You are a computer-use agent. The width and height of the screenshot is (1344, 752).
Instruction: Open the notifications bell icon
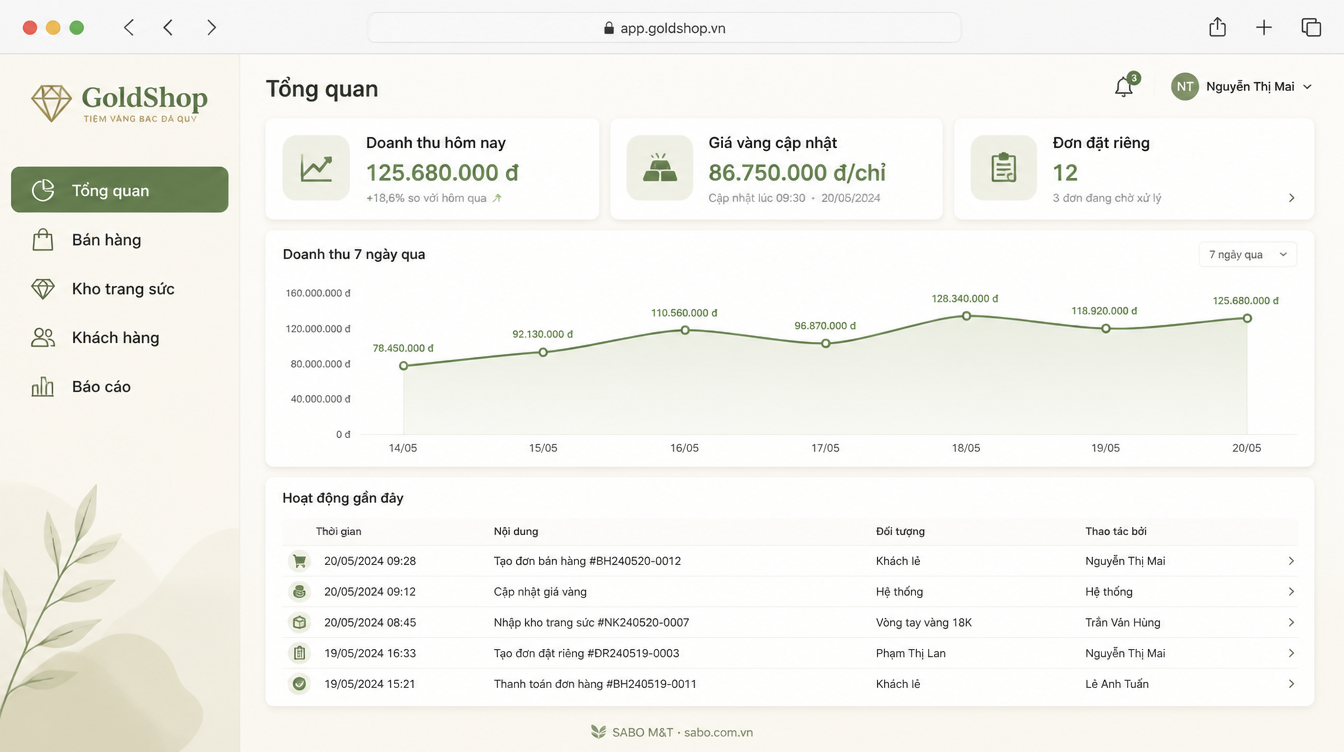(x=1124, y=87)
